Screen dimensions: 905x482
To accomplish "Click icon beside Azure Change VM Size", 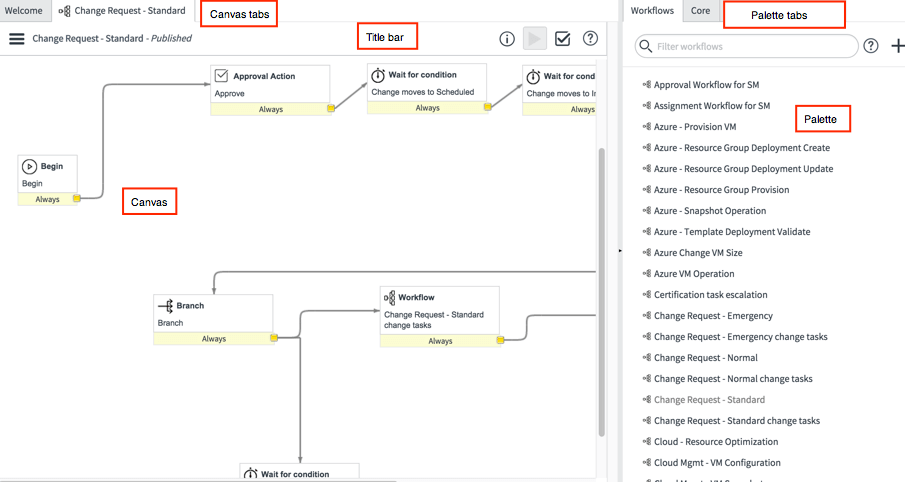I will pyautogui.click(x=647, y=252).
